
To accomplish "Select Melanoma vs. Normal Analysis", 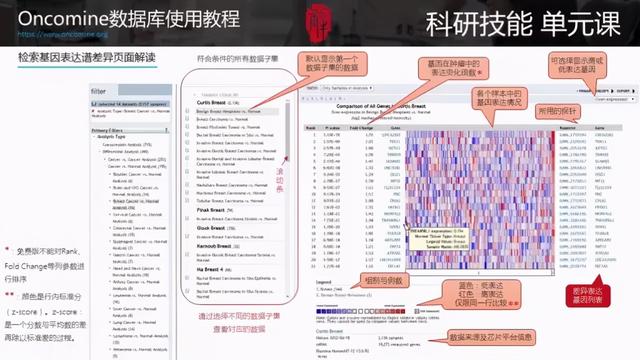I will tap(140, 352).
